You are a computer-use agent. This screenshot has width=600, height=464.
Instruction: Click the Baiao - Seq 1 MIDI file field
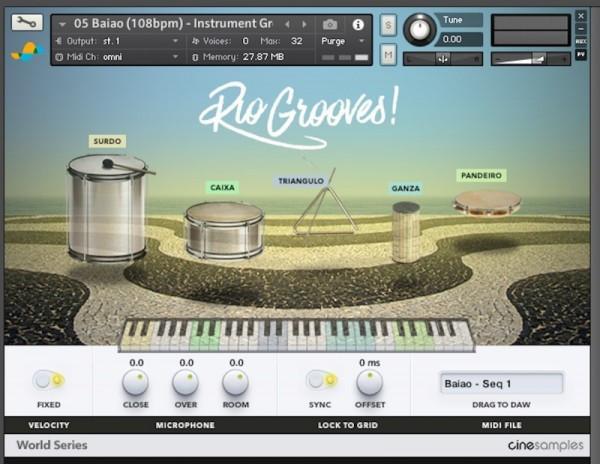point(502,383)
